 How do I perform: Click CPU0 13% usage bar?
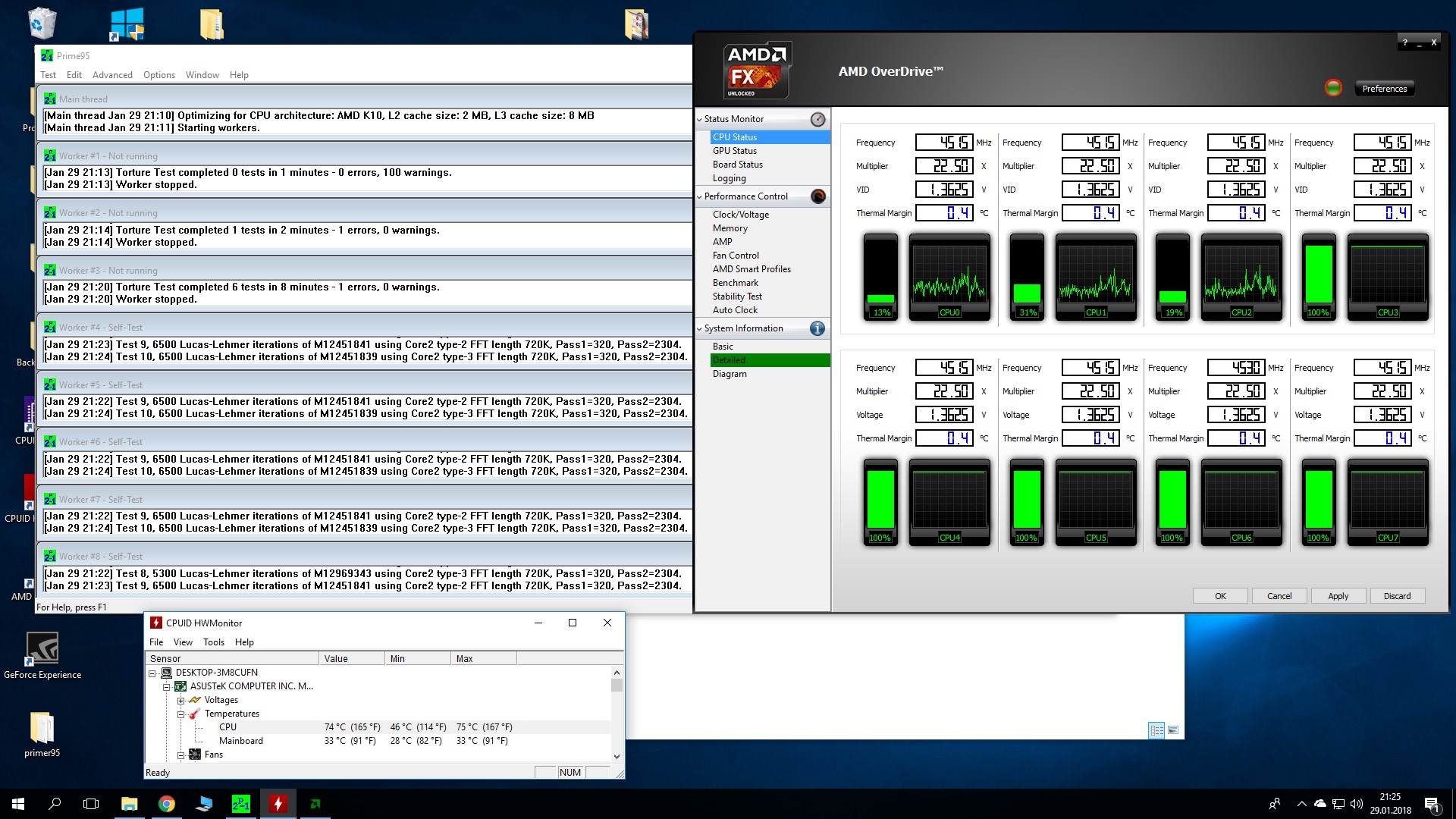(881, 277)
